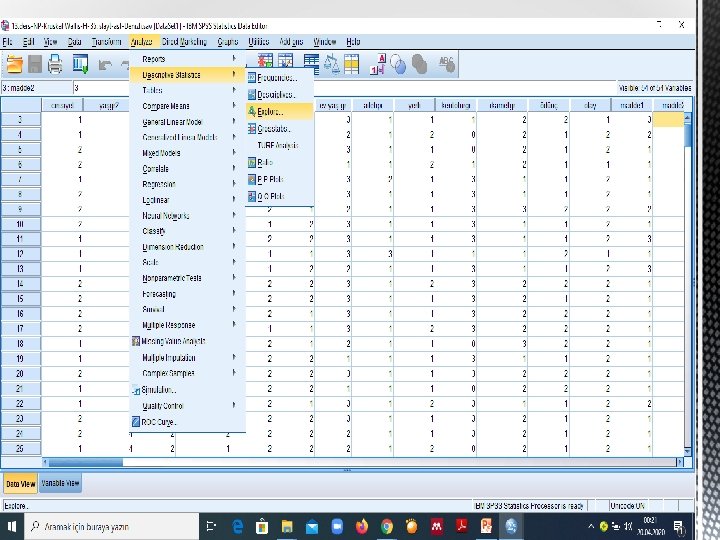This screenshot has width=720, height=540.
Task: Open Google Chrome from the taskbar
Action: pyautogui.click(x=387, y=526)
